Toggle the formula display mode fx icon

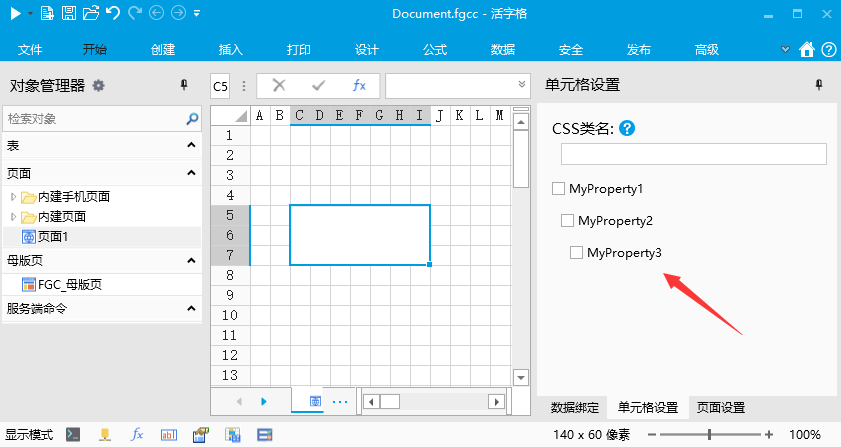(x=137, y=435)
